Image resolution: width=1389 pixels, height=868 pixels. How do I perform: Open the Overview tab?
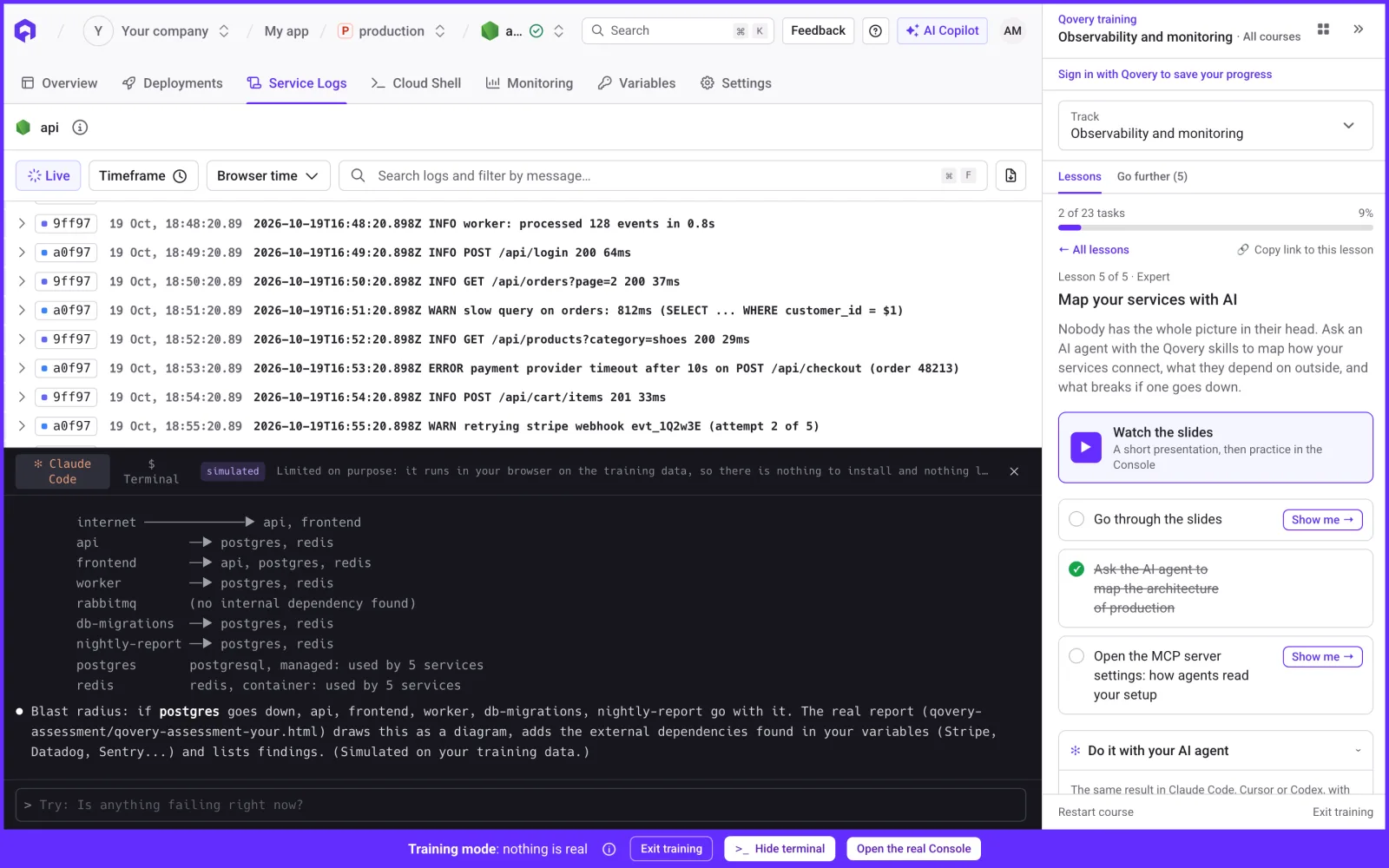tap(59, 83)
